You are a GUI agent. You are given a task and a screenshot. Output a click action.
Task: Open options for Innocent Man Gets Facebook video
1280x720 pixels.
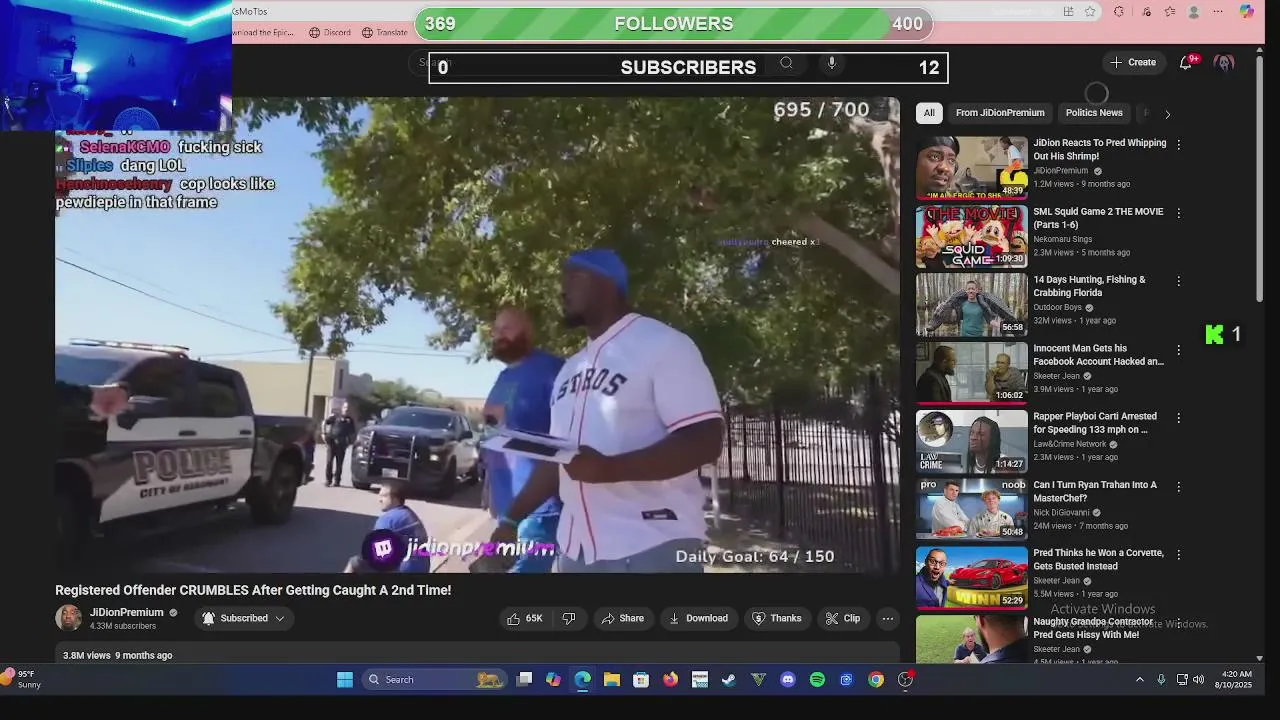point(1179,350)
